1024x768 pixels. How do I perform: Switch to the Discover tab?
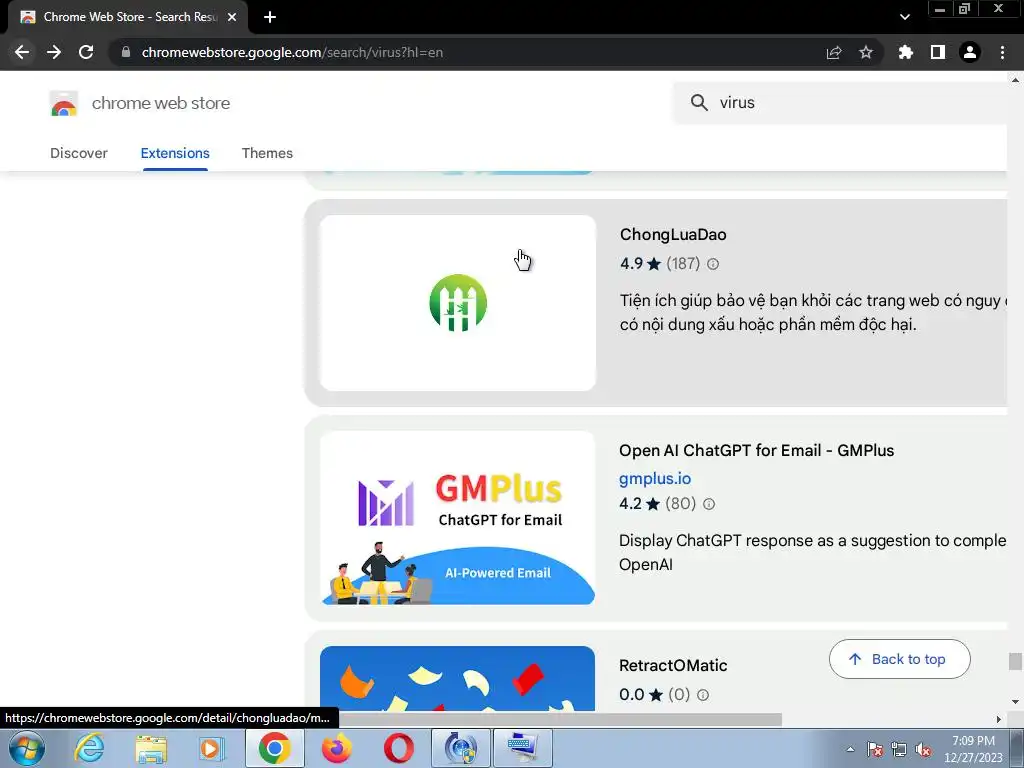coord(79,153)
